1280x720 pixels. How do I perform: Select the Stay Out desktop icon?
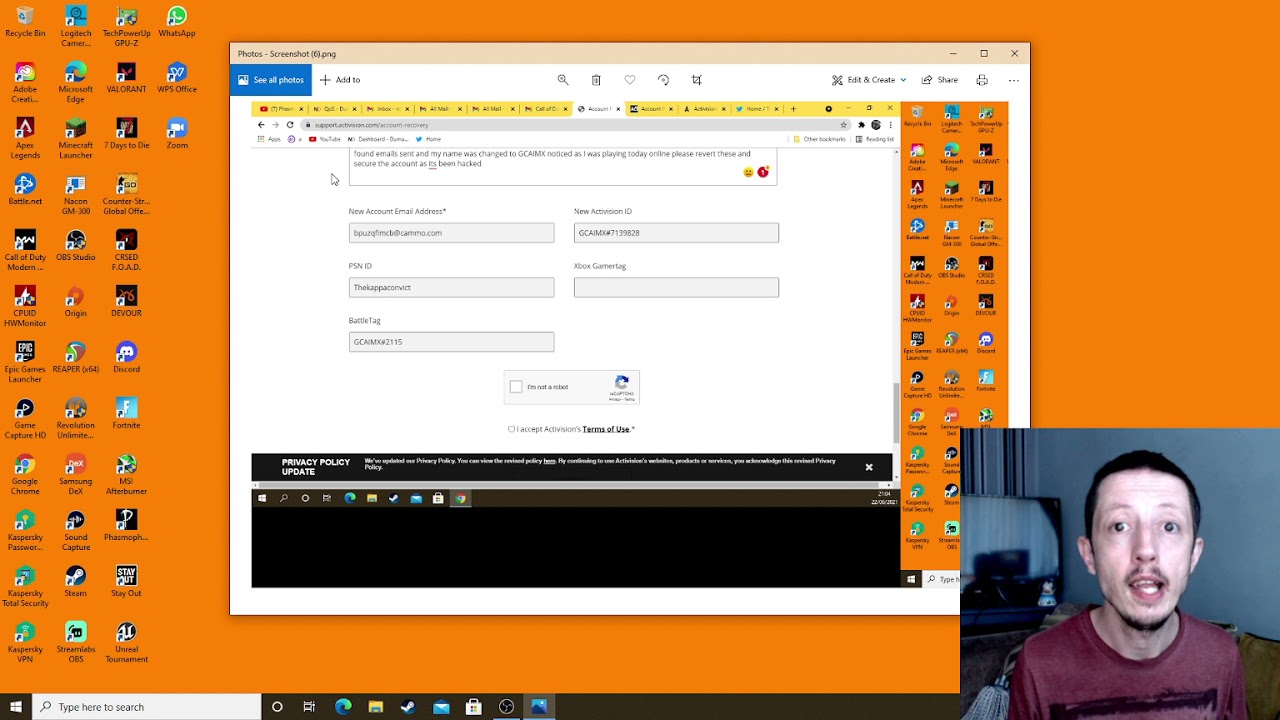(x=126, y=582)
